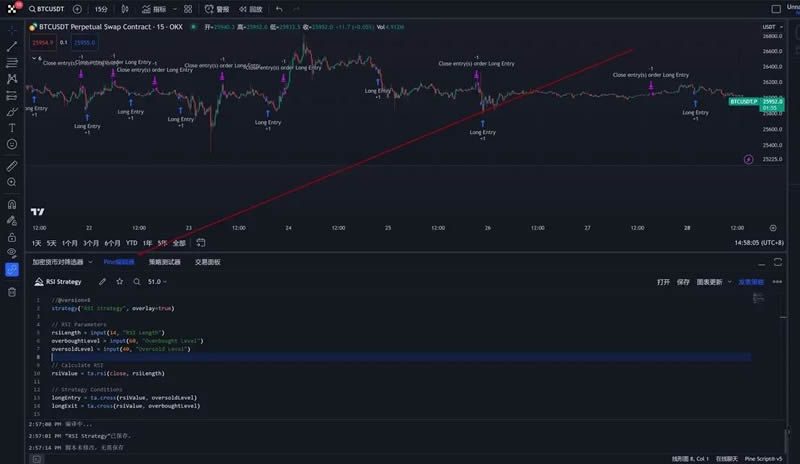Open the Fibonacci retracement tools

tap(12, 62)
